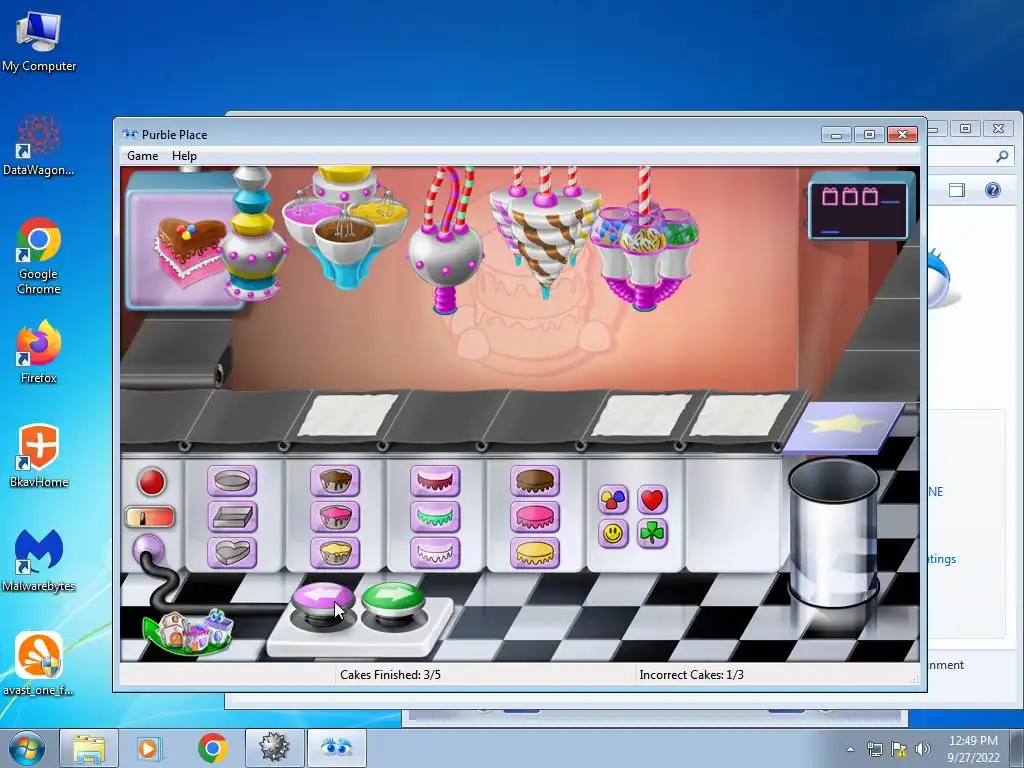
Task: Open Action Center flag in tray
Action: point(899,749)
